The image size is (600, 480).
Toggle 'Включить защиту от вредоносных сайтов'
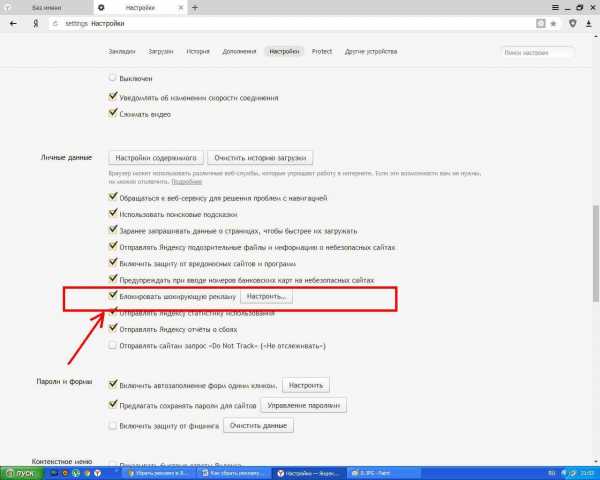112,263
